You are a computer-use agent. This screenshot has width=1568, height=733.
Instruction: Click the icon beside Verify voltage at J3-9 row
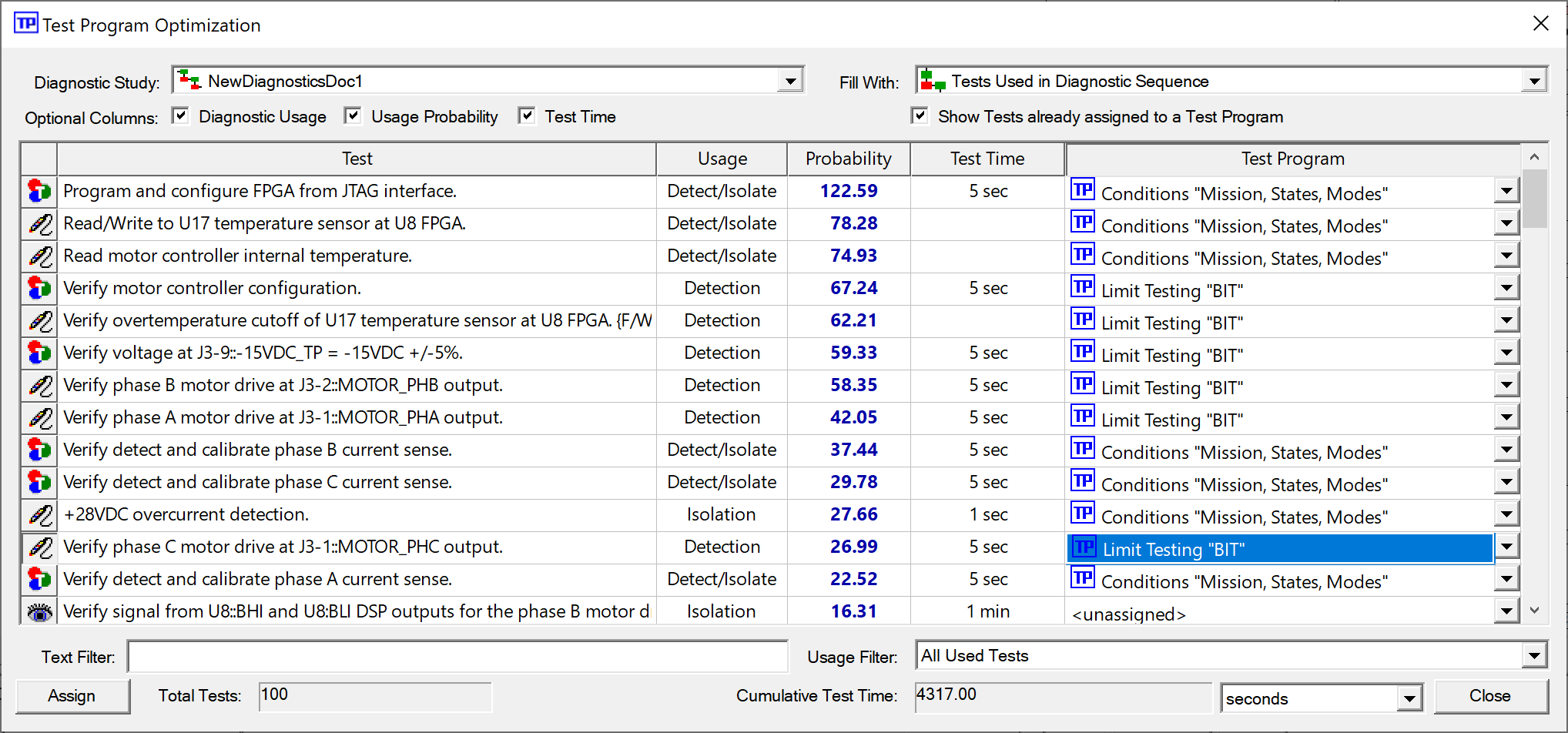coord(39,353)
